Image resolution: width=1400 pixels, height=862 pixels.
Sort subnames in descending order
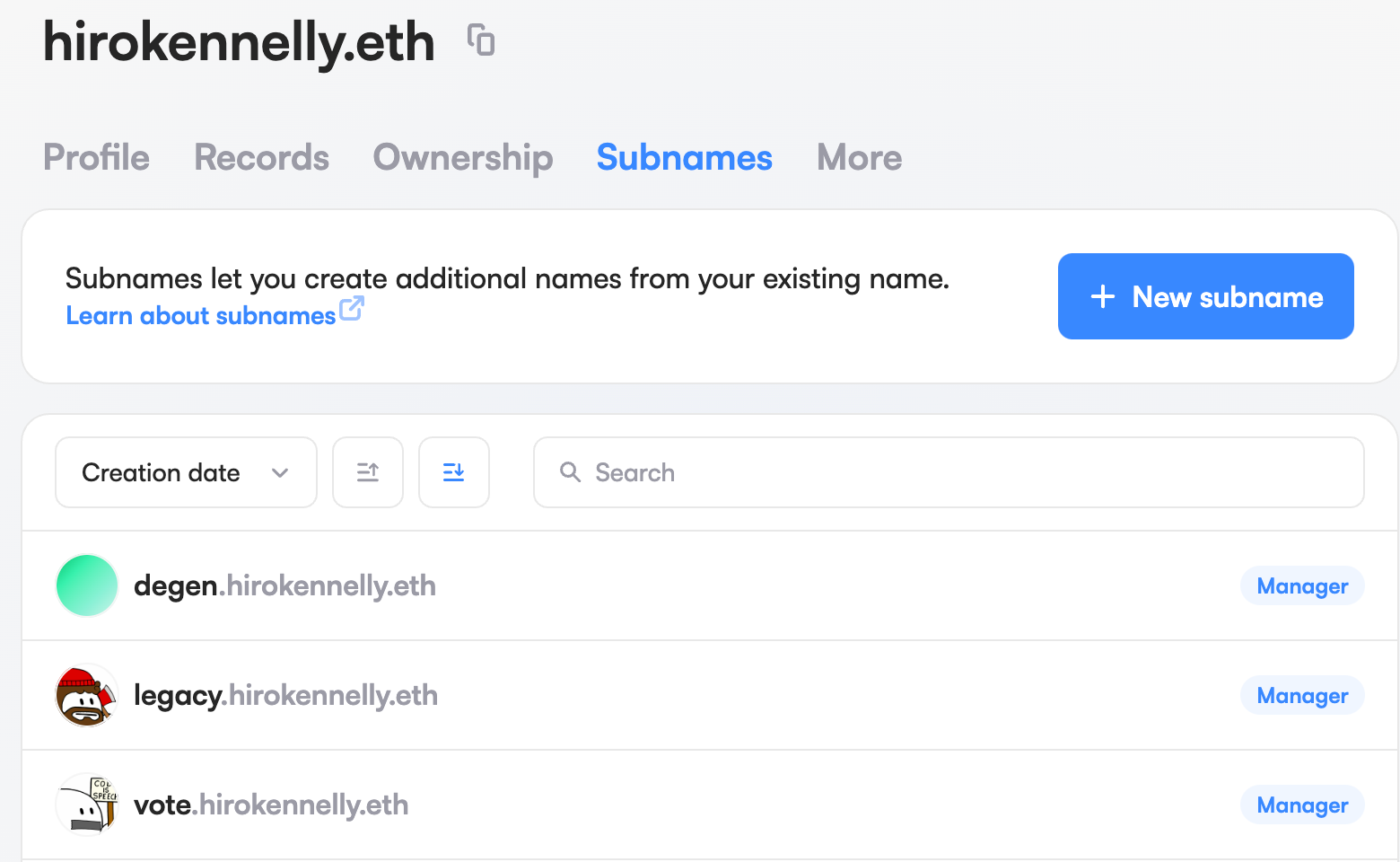454,472
